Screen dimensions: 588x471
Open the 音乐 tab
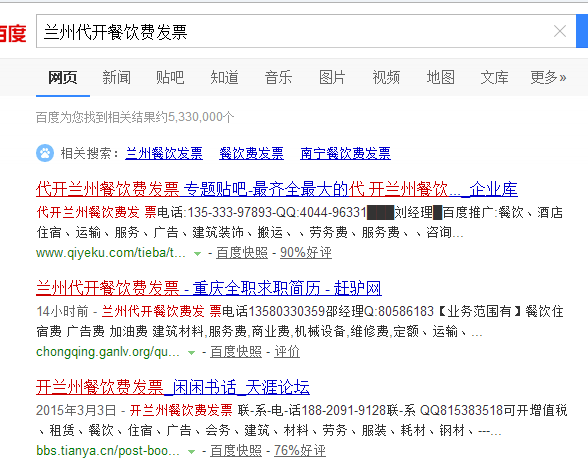coord(278,78)
